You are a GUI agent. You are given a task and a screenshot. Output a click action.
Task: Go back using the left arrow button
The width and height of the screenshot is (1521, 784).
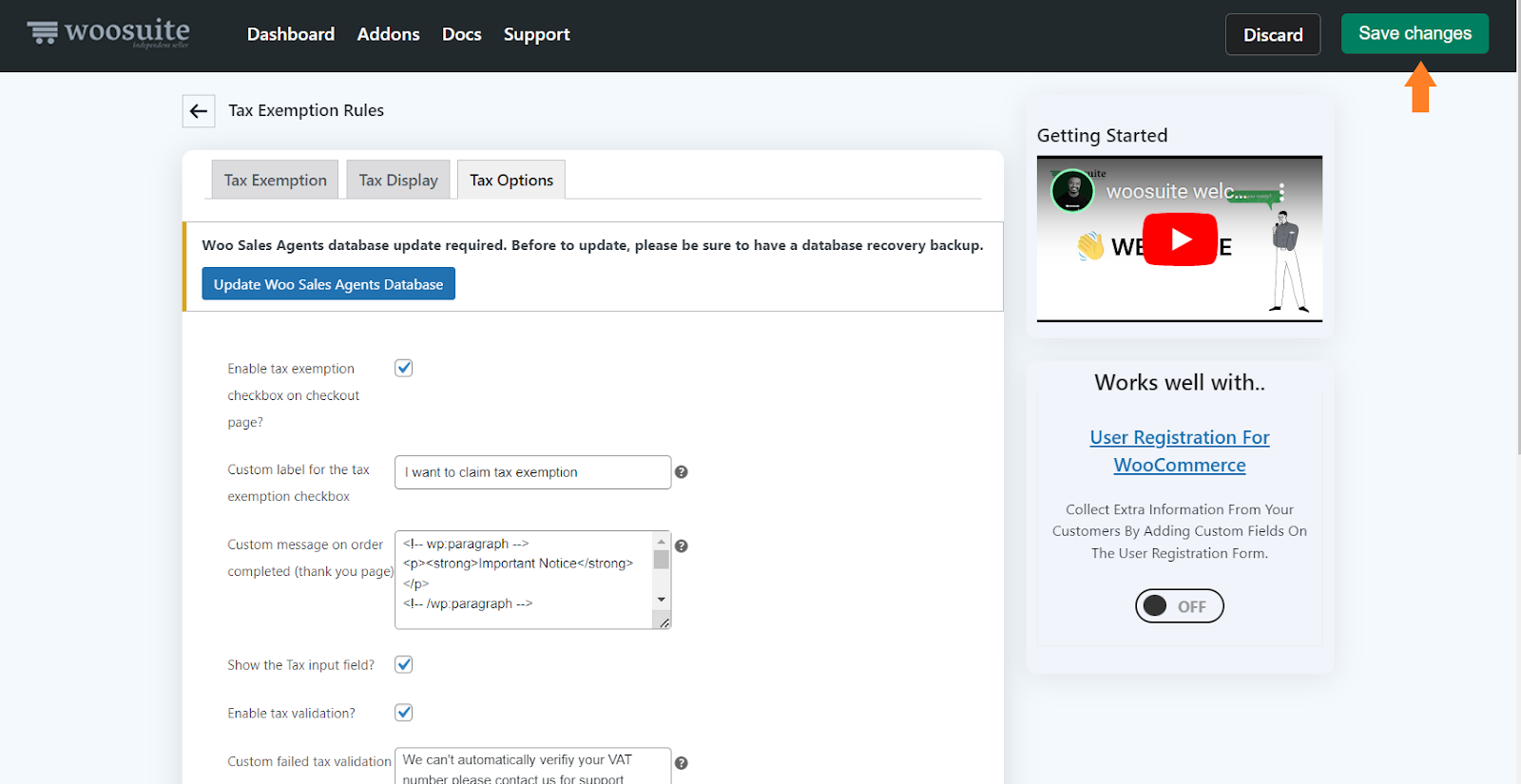[199, 111]
